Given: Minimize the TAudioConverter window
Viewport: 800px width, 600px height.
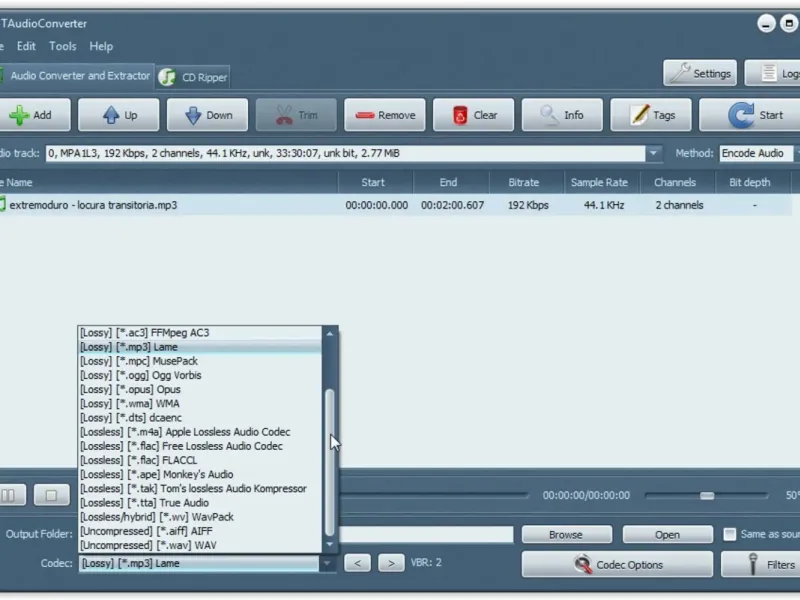Looking at the screenshot, I should tap(766, 23).
